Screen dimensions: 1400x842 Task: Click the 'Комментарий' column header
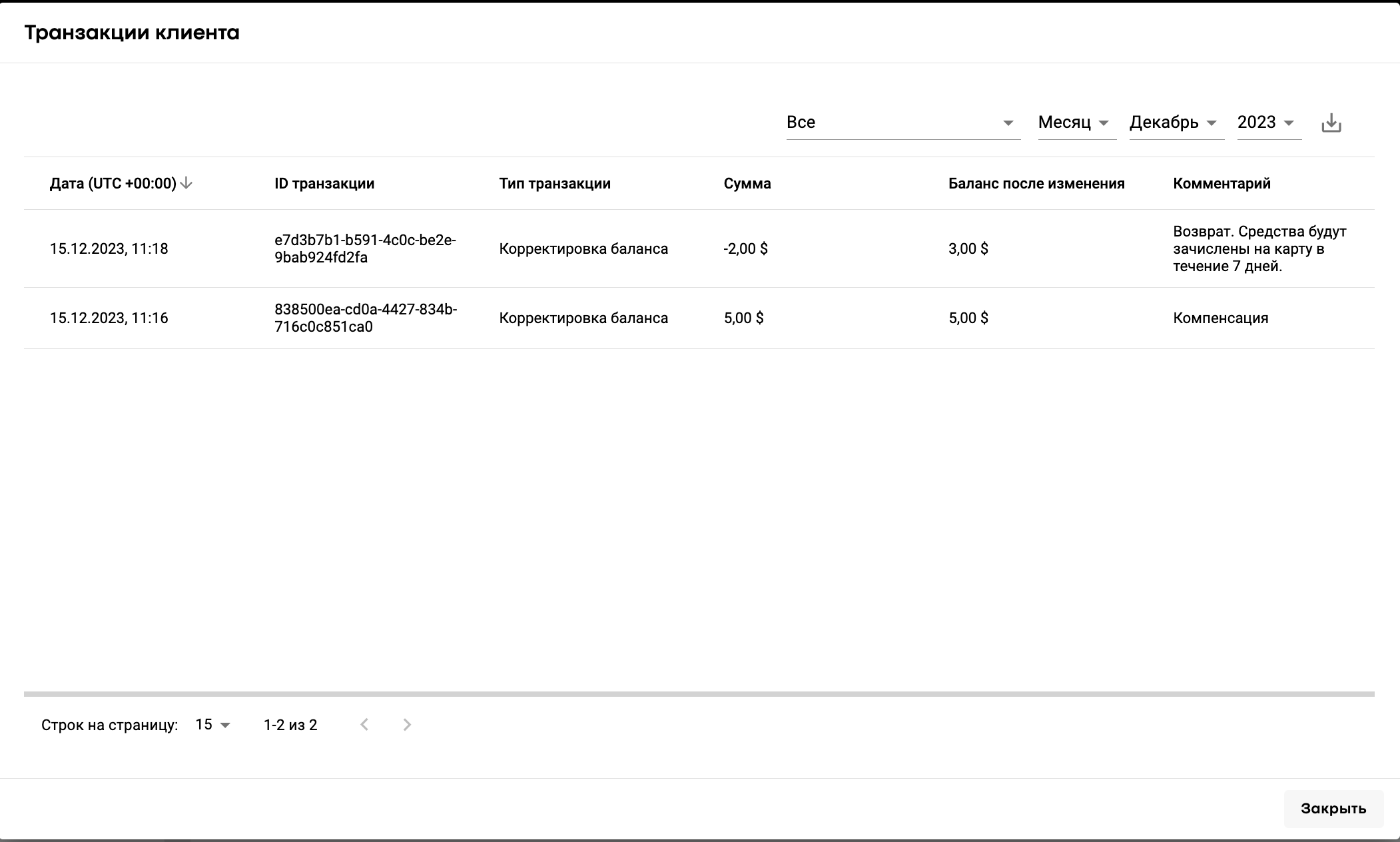pyautogui.click(x=1222, y=184)
